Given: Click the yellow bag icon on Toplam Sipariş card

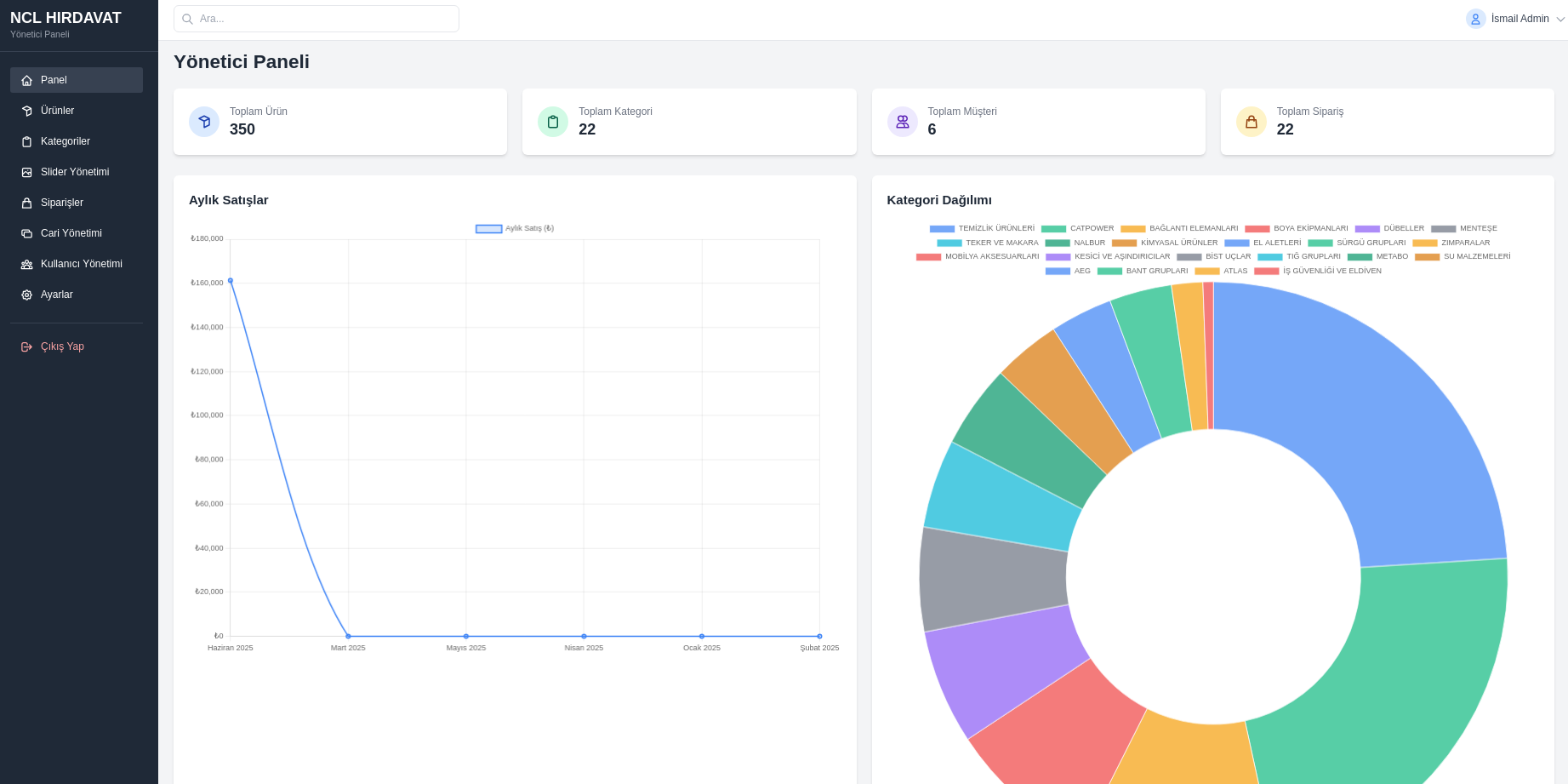Looking at the screenshot, I should (x=1252, y=122).
